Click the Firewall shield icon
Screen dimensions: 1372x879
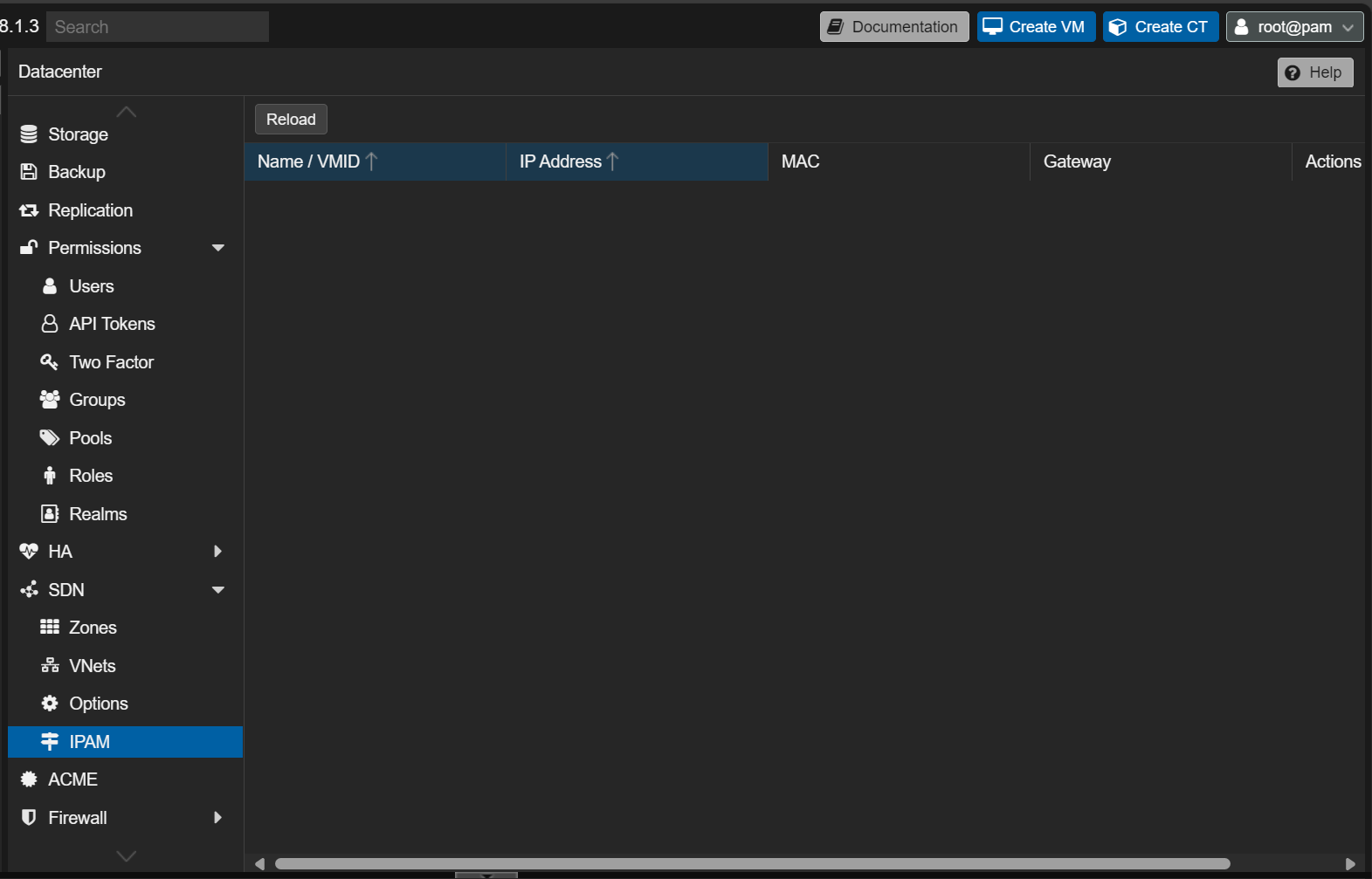tap(29, 818)
